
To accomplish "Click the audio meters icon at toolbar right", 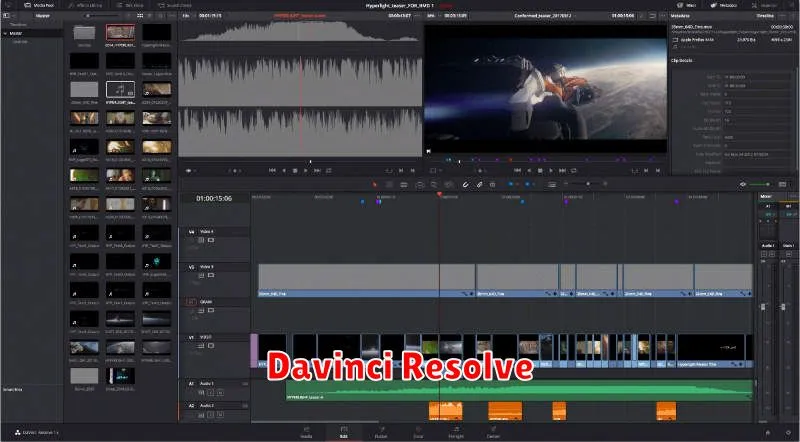I will tap(782, 184).
